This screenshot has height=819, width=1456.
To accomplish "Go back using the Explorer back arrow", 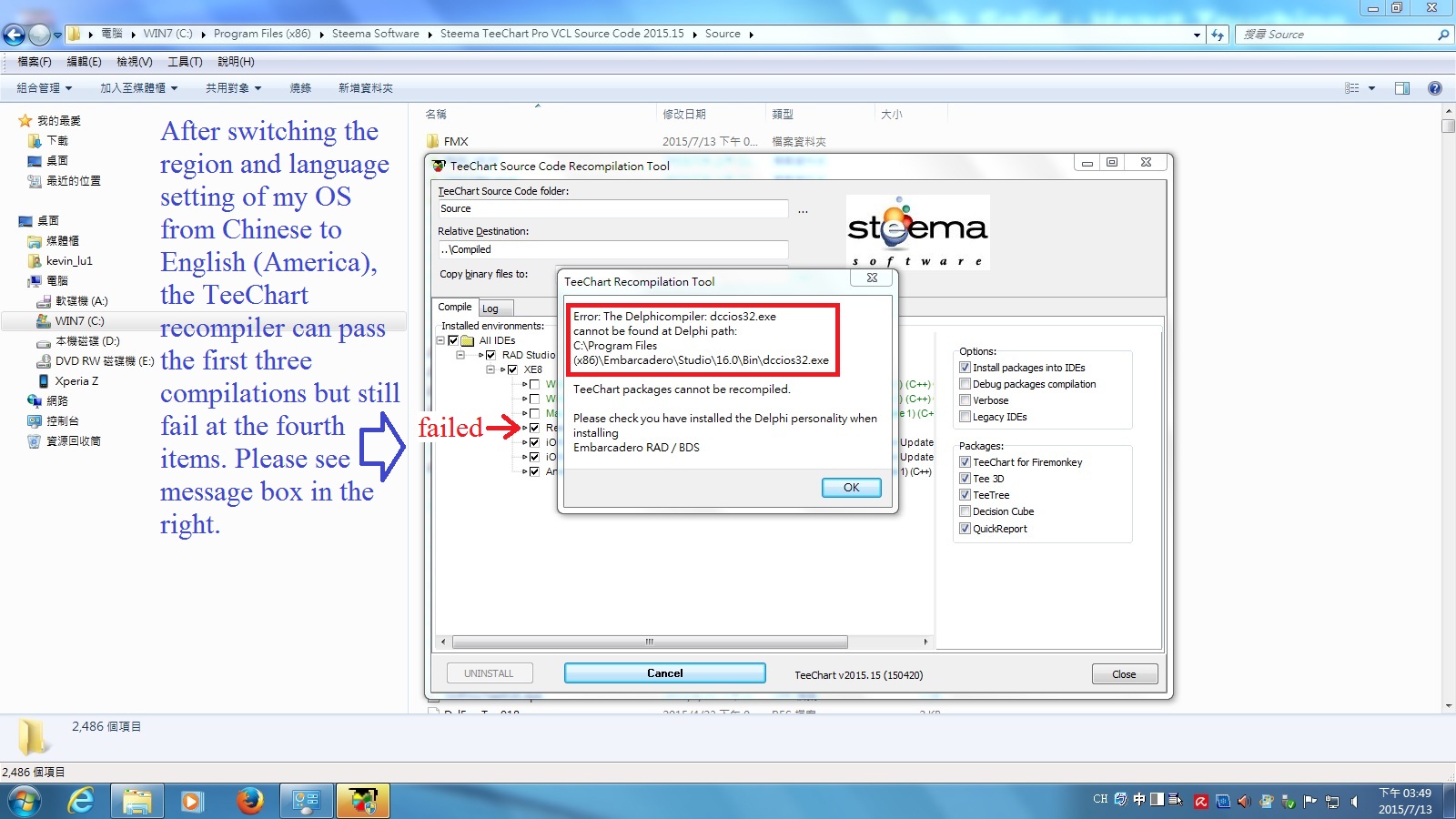I will [14, 35].
